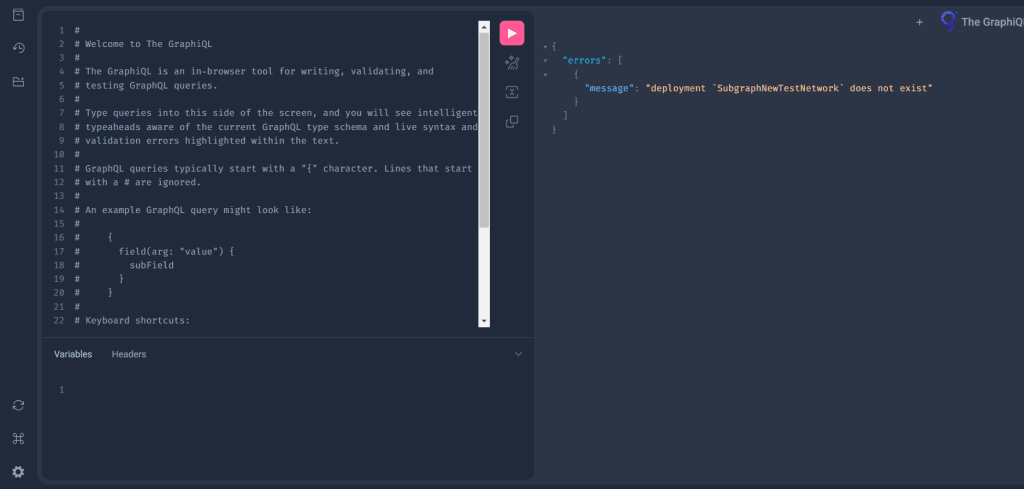
Task: Click the "subField" comment line
Action: (124, 265)
